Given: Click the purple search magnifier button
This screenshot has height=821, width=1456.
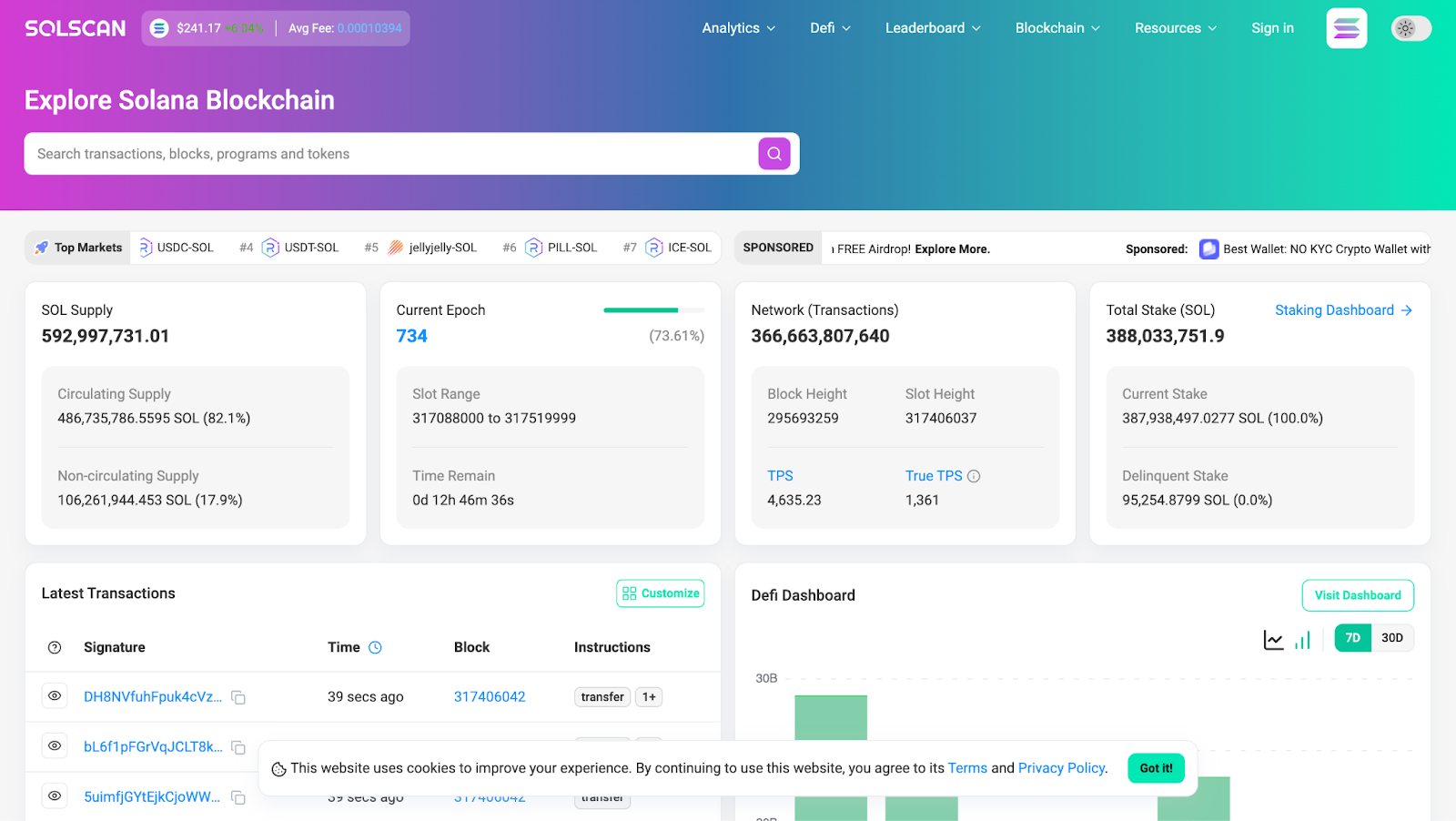Looking at the screenshot, I should [x=773, y=154].
